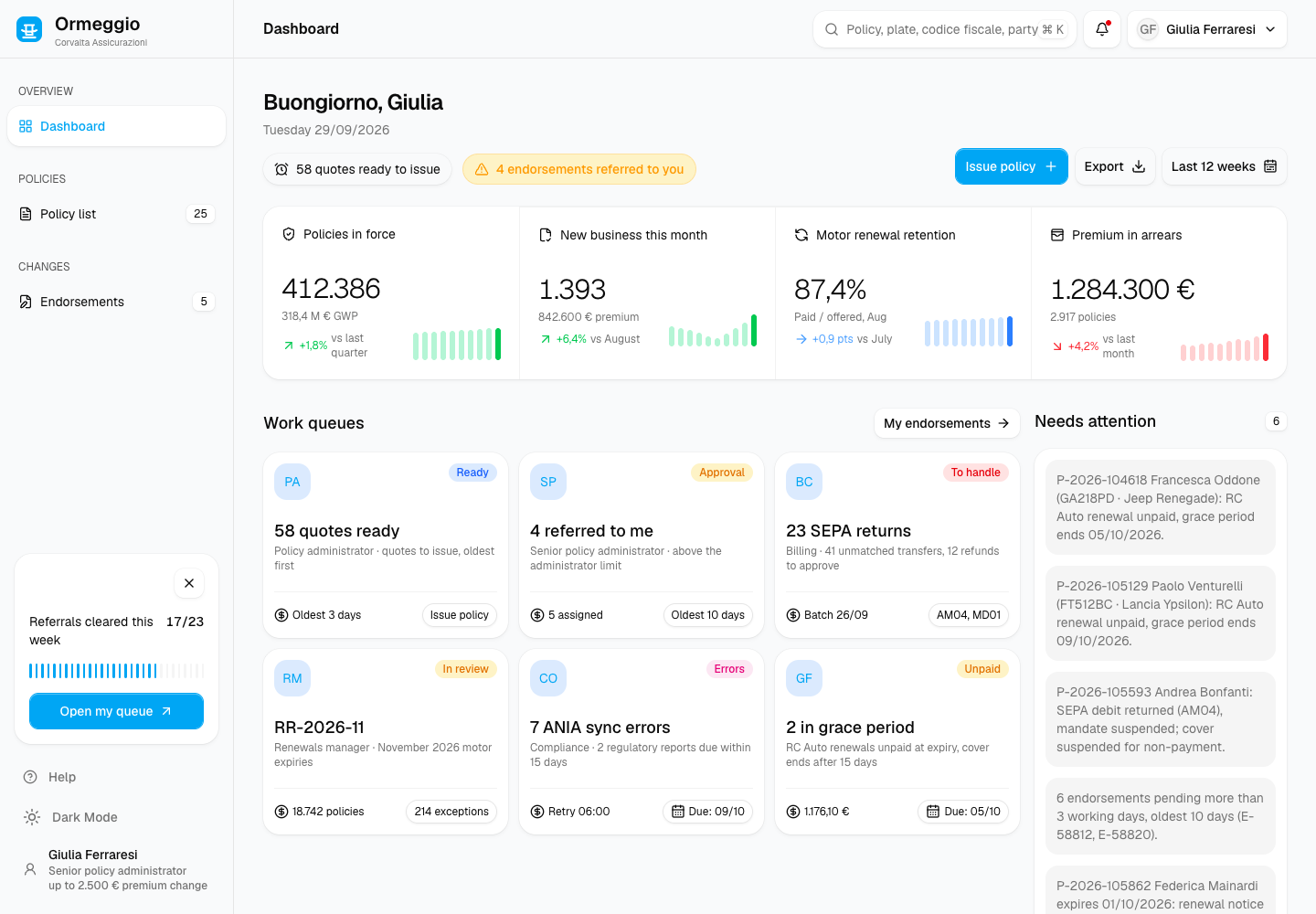Viewport: 1316px width, 914px height.
Task: Click the AM04, MD01 chip
Action: (969, 615)
